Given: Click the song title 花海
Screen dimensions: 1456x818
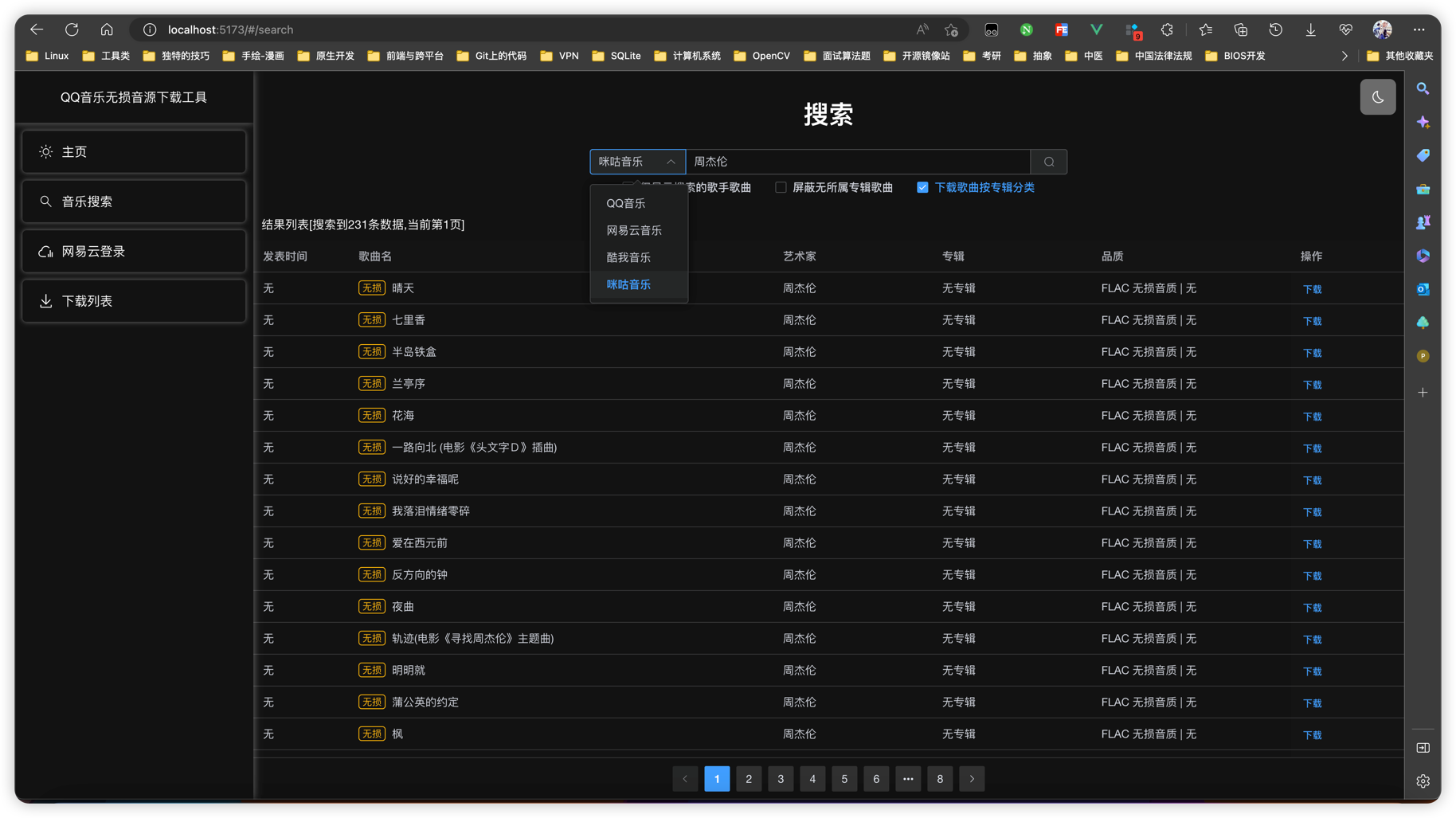Looking at the screenshot, I should click(403, 416).
